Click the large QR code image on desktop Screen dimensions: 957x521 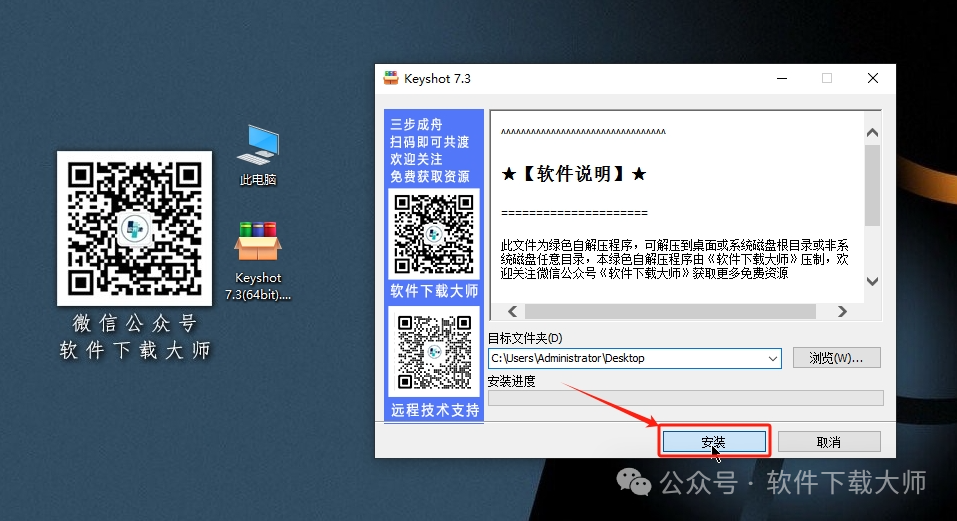[134, 228]
